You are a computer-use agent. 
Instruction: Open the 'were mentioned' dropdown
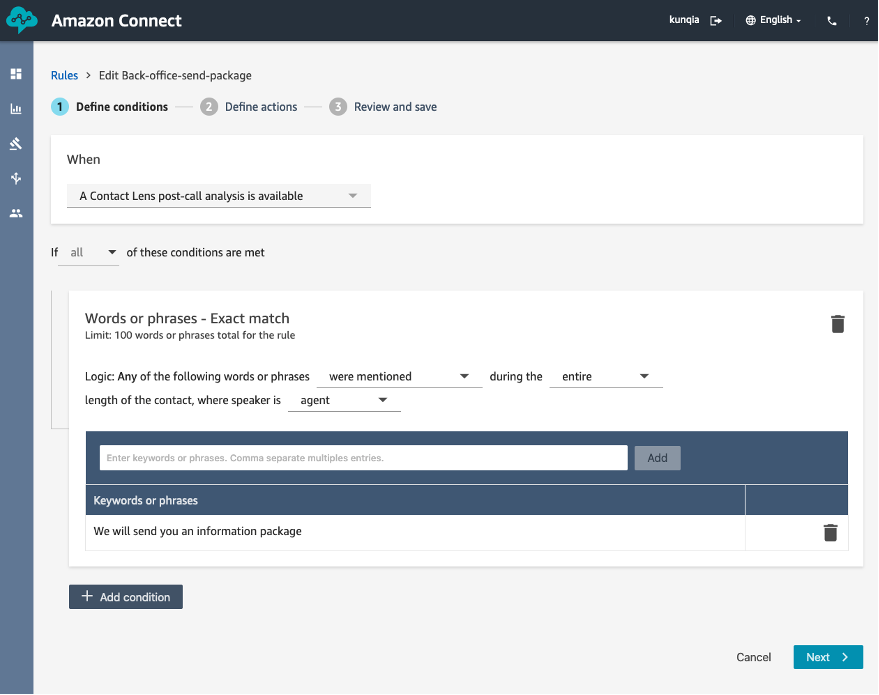[399, 377]
